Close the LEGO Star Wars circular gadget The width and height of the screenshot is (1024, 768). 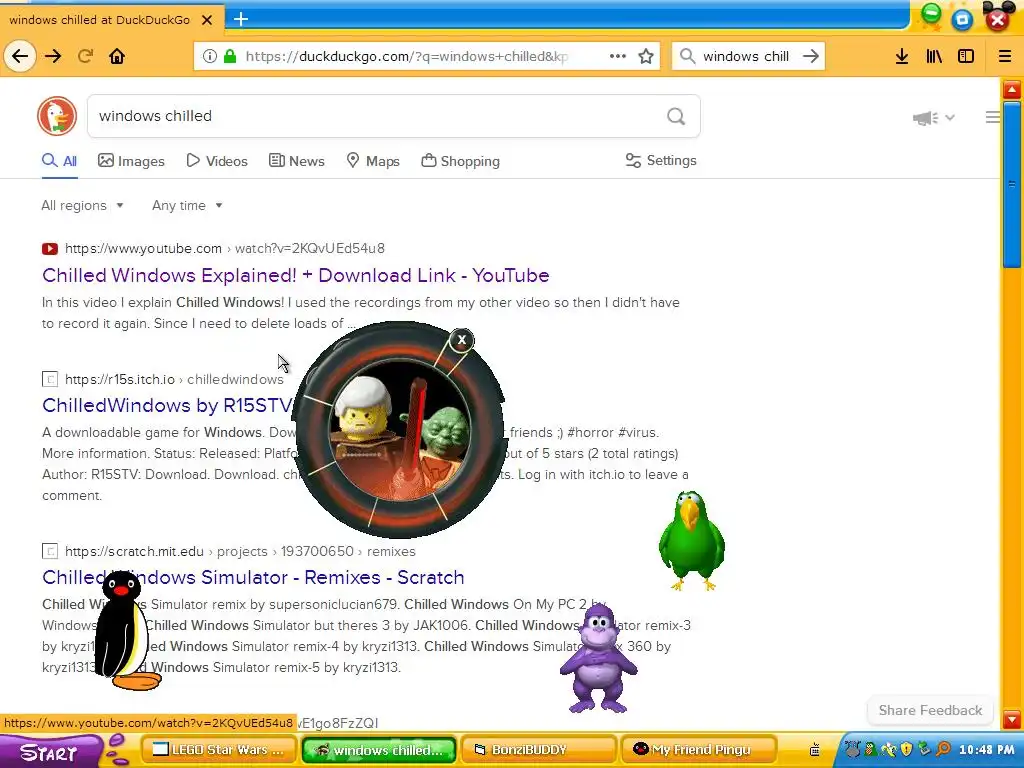tap(462, 340)
